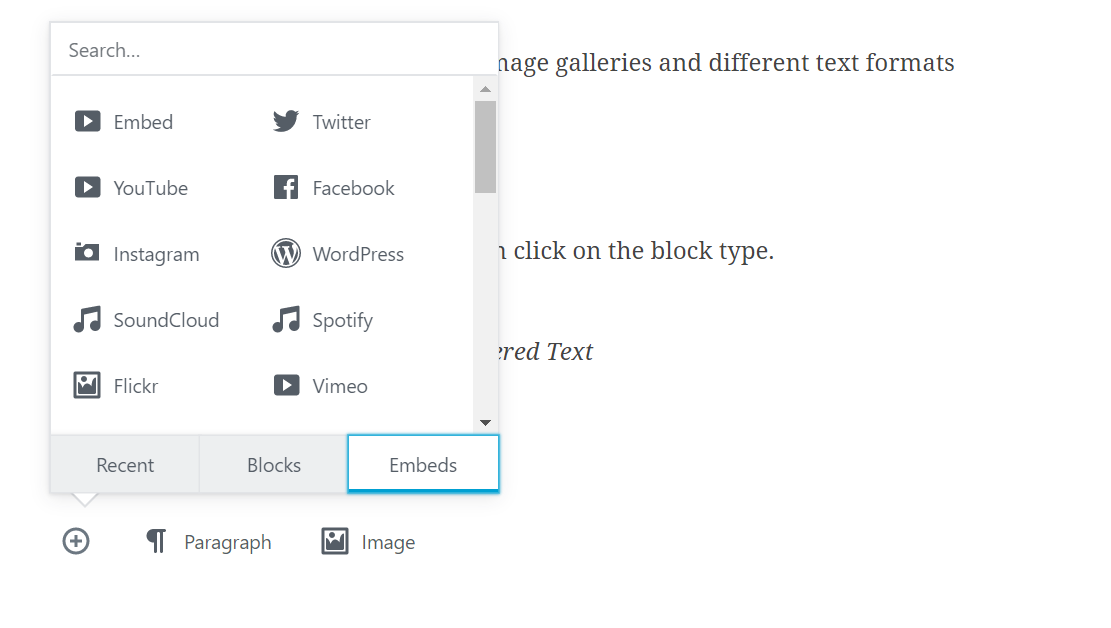Click the scrollbar down arrow
The height and width of the screenshot is (628, 1111).
[x=485, y=422]
